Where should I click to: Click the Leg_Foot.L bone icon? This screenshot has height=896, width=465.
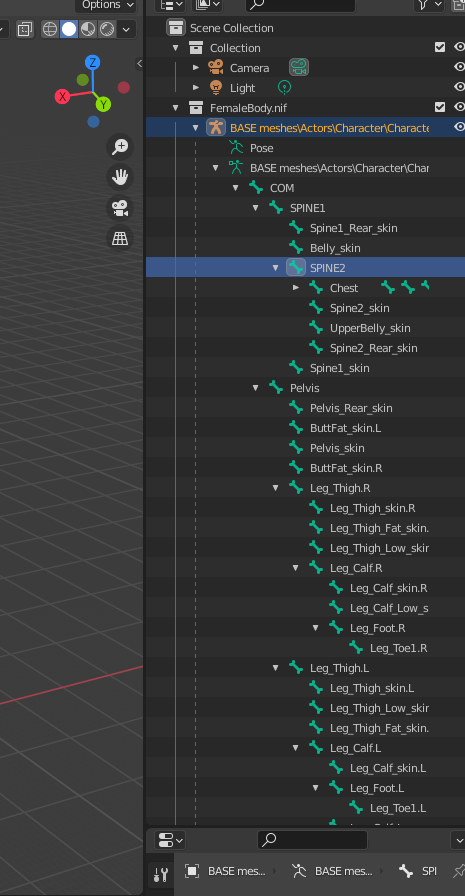(336, 787)
